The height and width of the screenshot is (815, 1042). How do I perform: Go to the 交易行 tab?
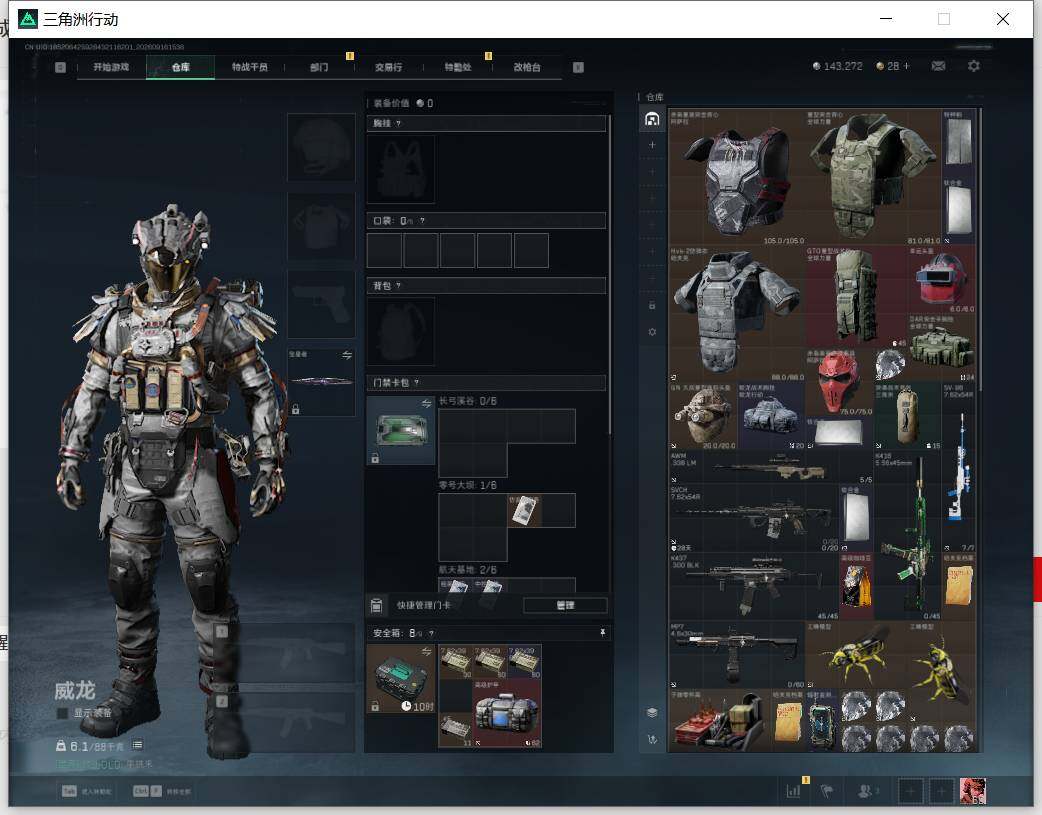(388, 67)
